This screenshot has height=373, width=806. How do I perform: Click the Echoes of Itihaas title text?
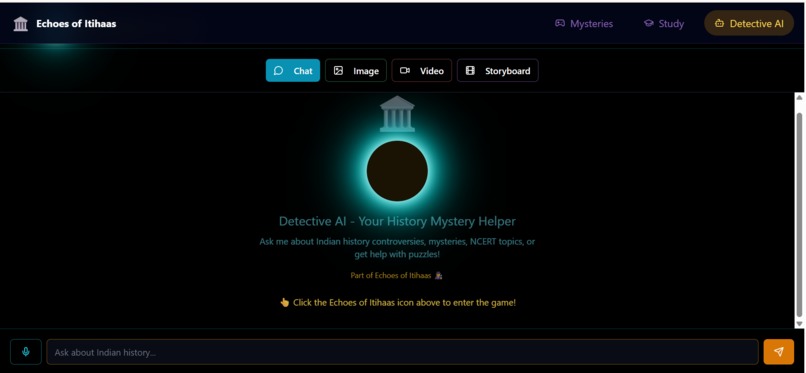[76, 24]
